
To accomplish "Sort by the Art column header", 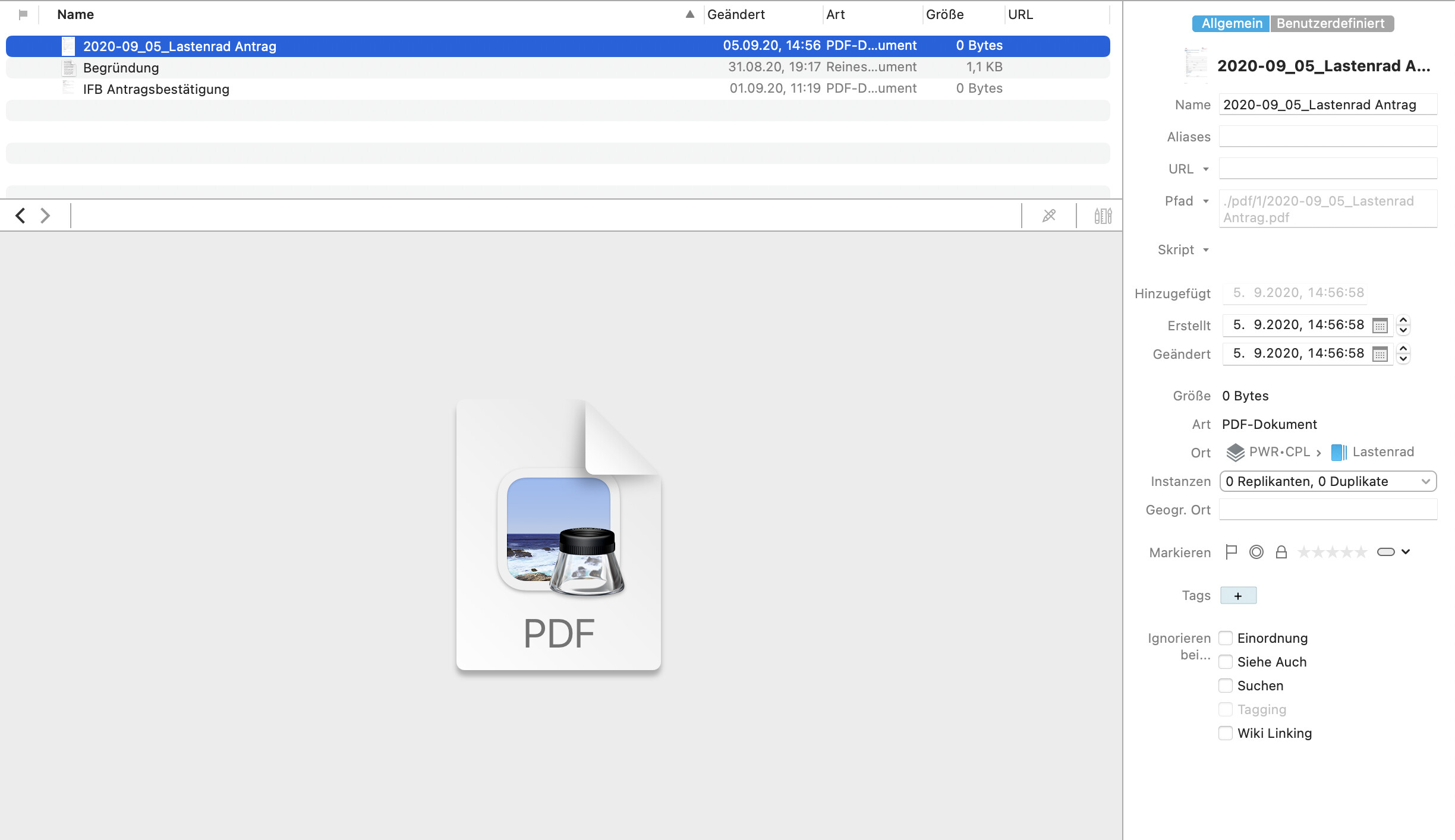I will [835, 14].
